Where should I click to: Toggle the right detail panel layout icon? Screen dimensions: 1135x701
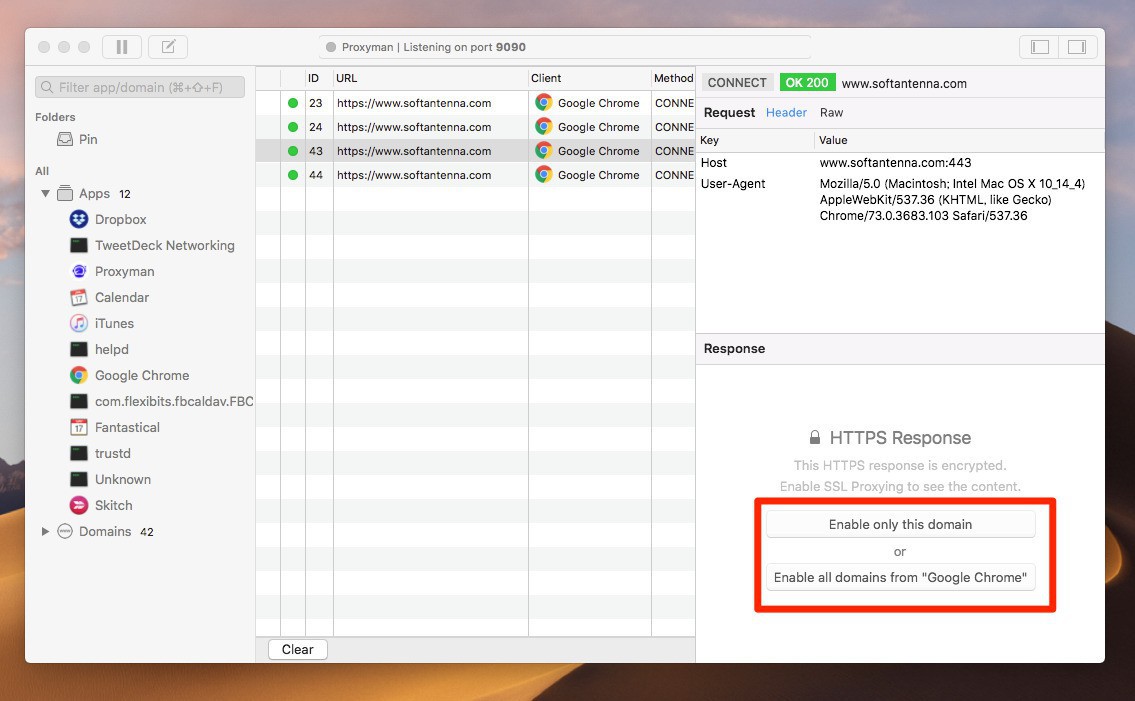tap(1077, 47)
